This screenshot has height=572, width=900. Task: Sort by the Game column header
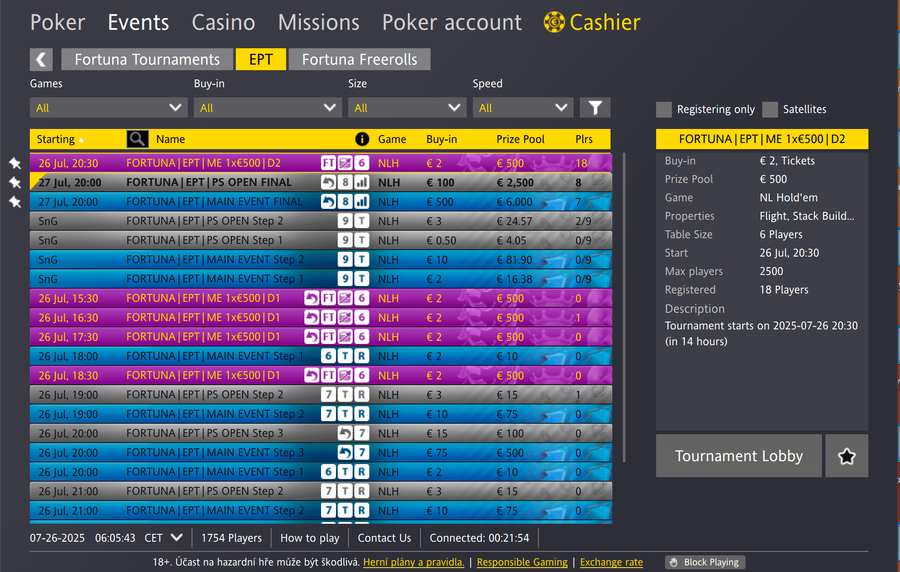click(x=391, y=139)
